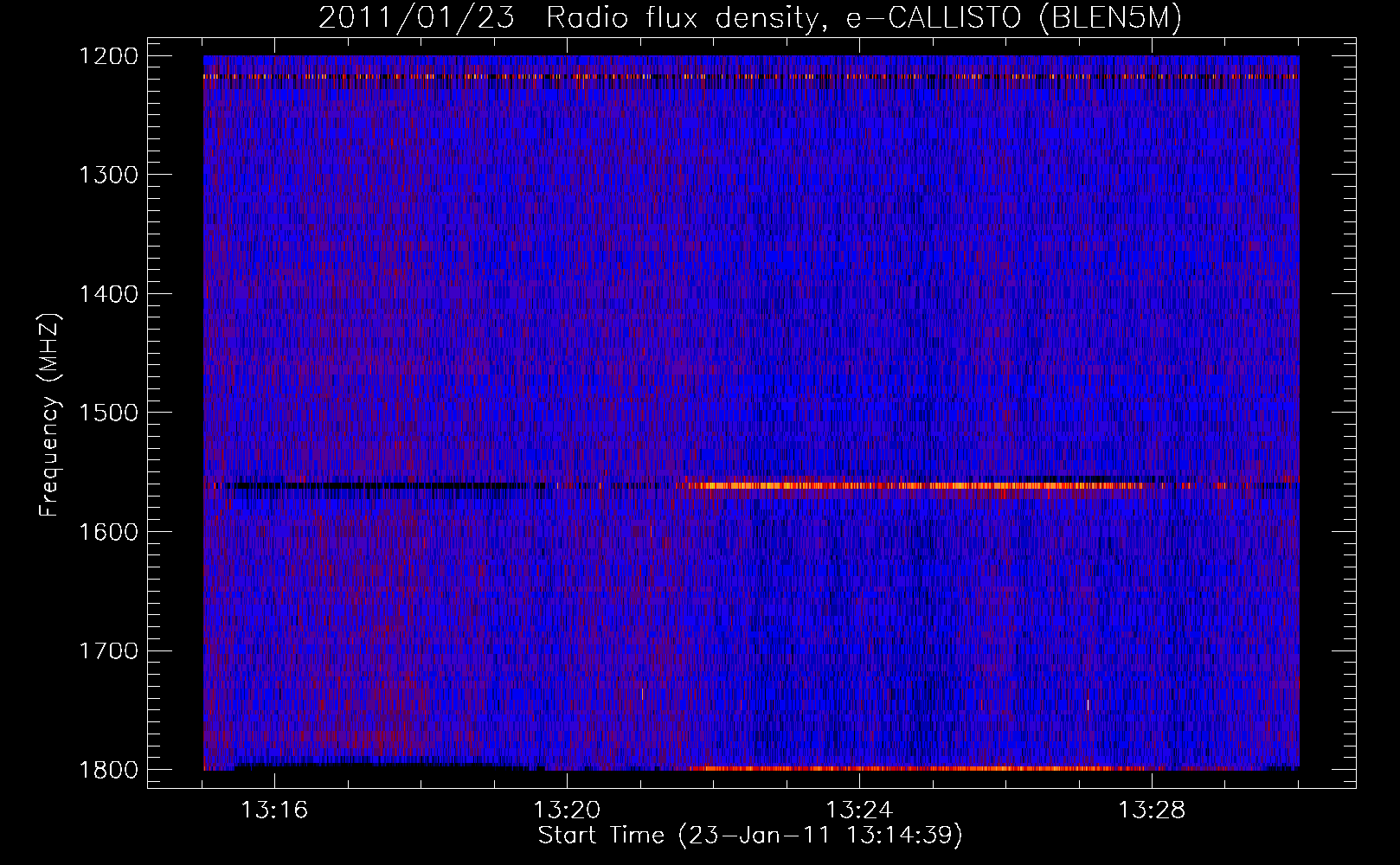Select the 1800 frequency tick label

(108, 770)
